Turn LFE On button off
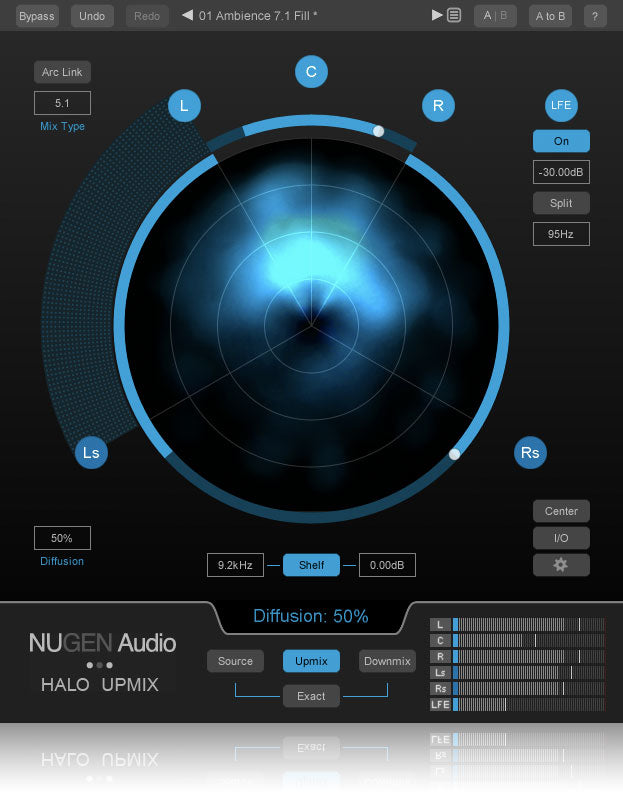 561,141
